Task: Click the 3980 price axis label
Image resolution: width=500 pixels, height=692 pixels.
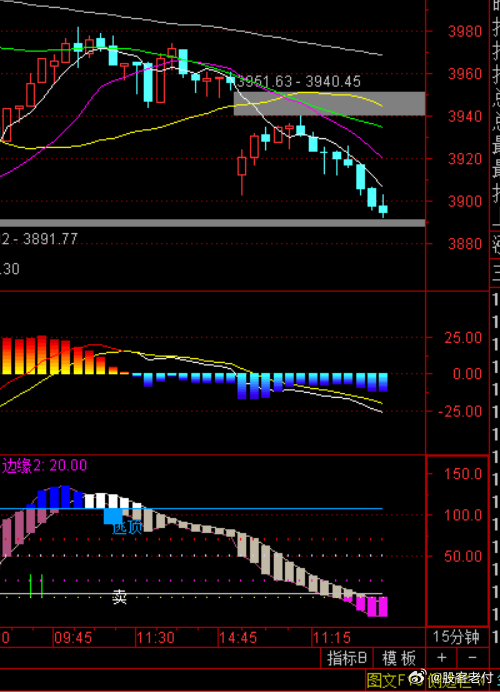Action: click(x=465, y=31)
